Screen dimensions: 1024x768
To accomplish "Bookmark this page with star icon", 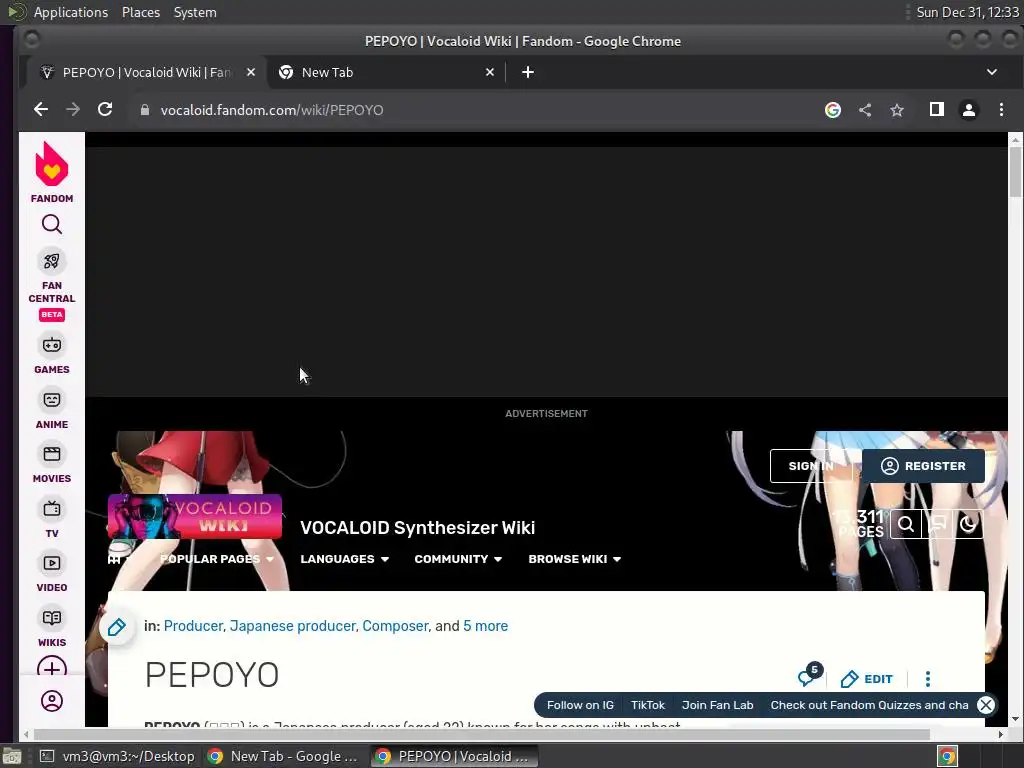I will point(897,110).
